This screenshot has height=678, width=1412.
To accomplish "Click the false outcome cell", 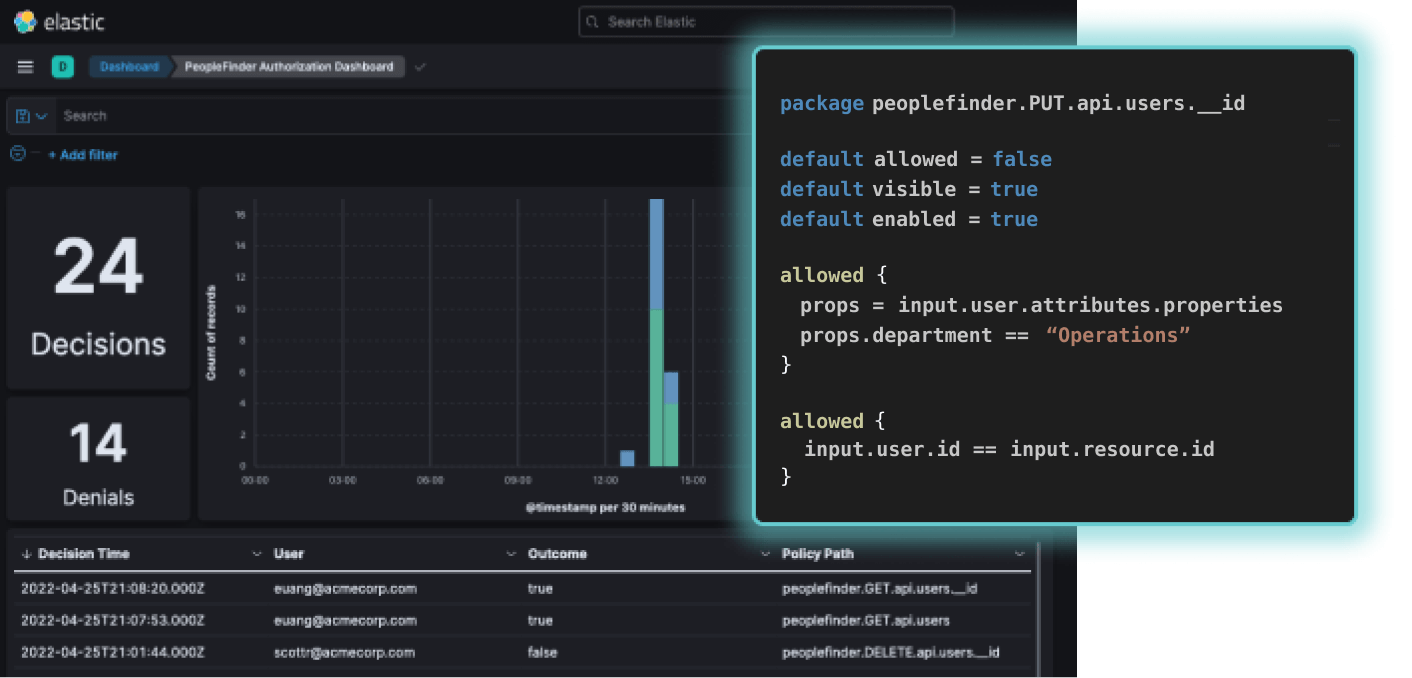I will coord(542,653).
